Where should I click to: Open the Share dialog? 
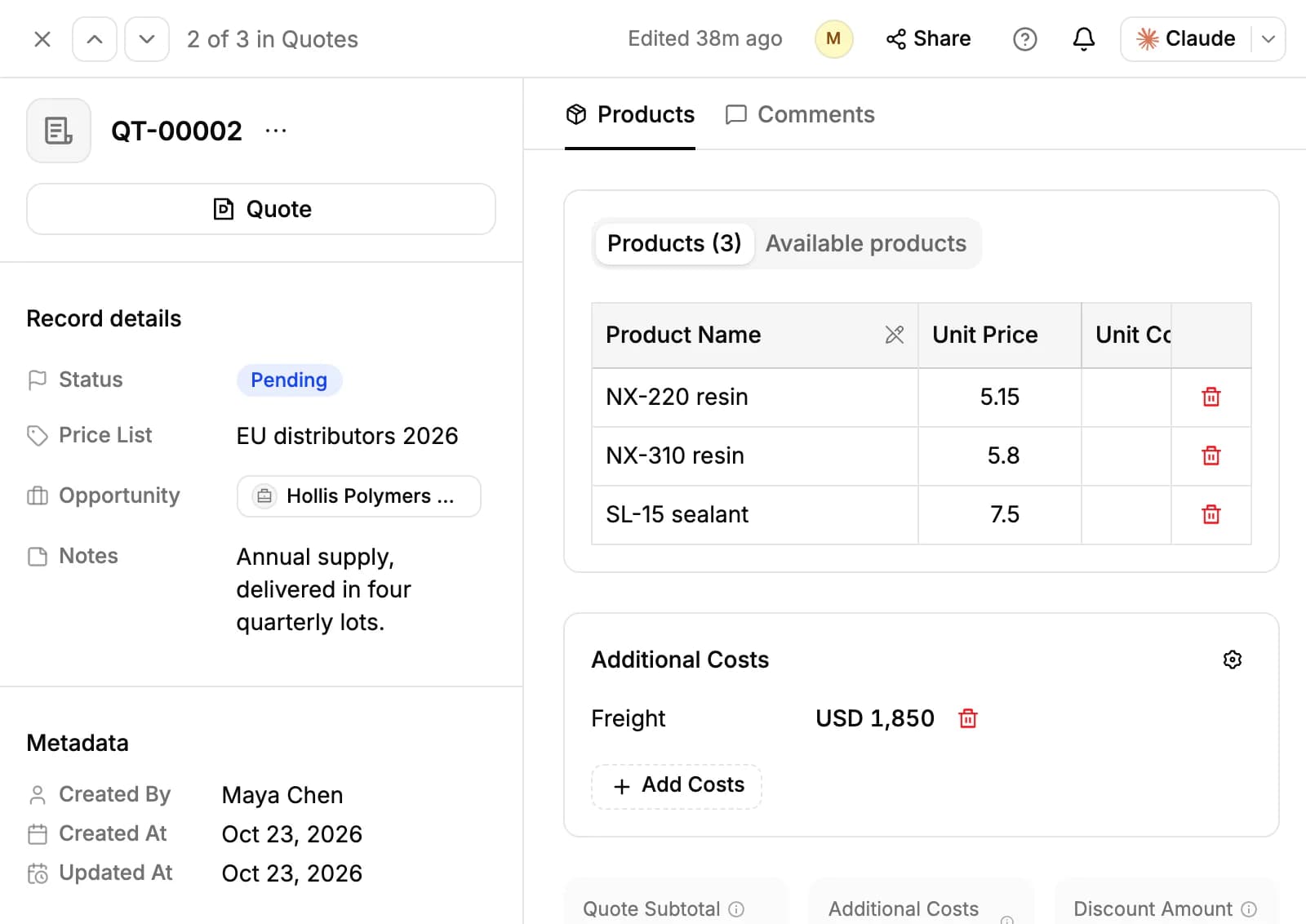[929, 39]
